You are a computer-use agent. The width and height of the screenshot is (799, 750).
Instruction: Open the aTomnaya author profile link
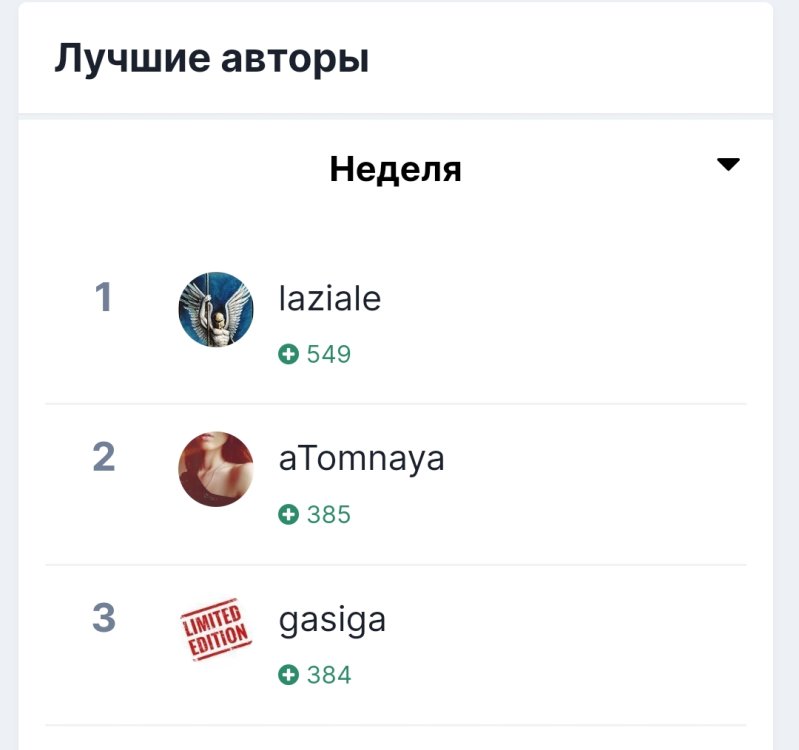click(361, 459)
